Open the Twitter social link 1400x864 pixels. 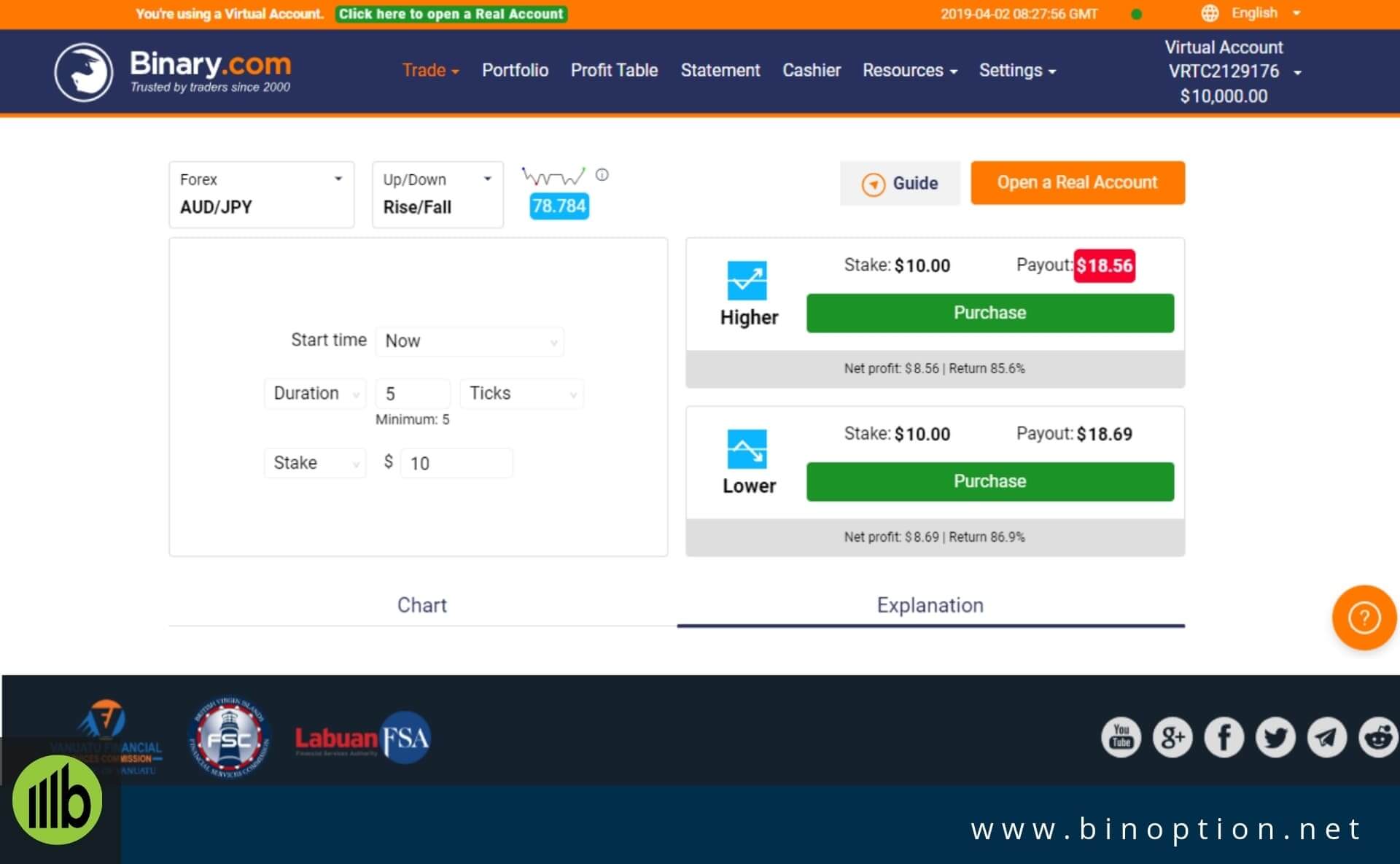coord(1275,737)
